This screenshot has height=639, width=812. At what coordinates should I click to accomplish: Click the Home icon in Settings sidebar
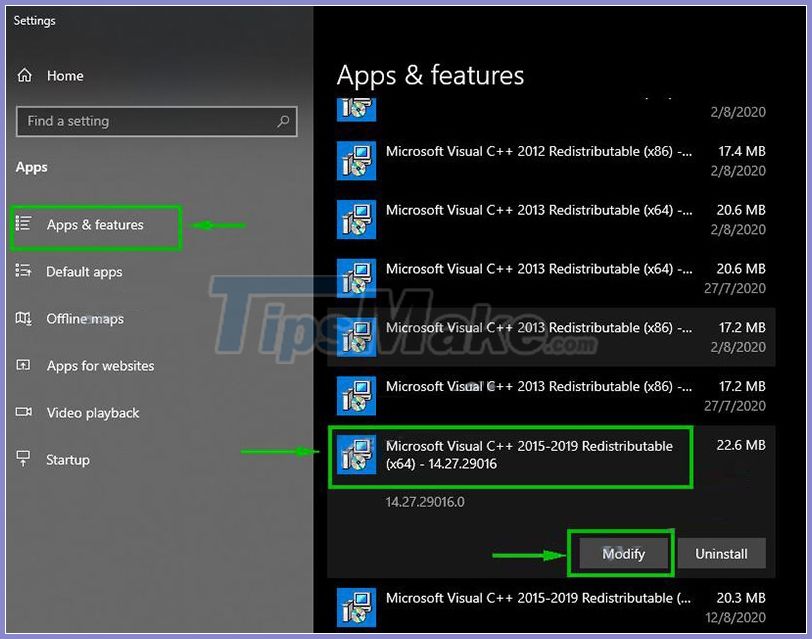coord(24,75)
